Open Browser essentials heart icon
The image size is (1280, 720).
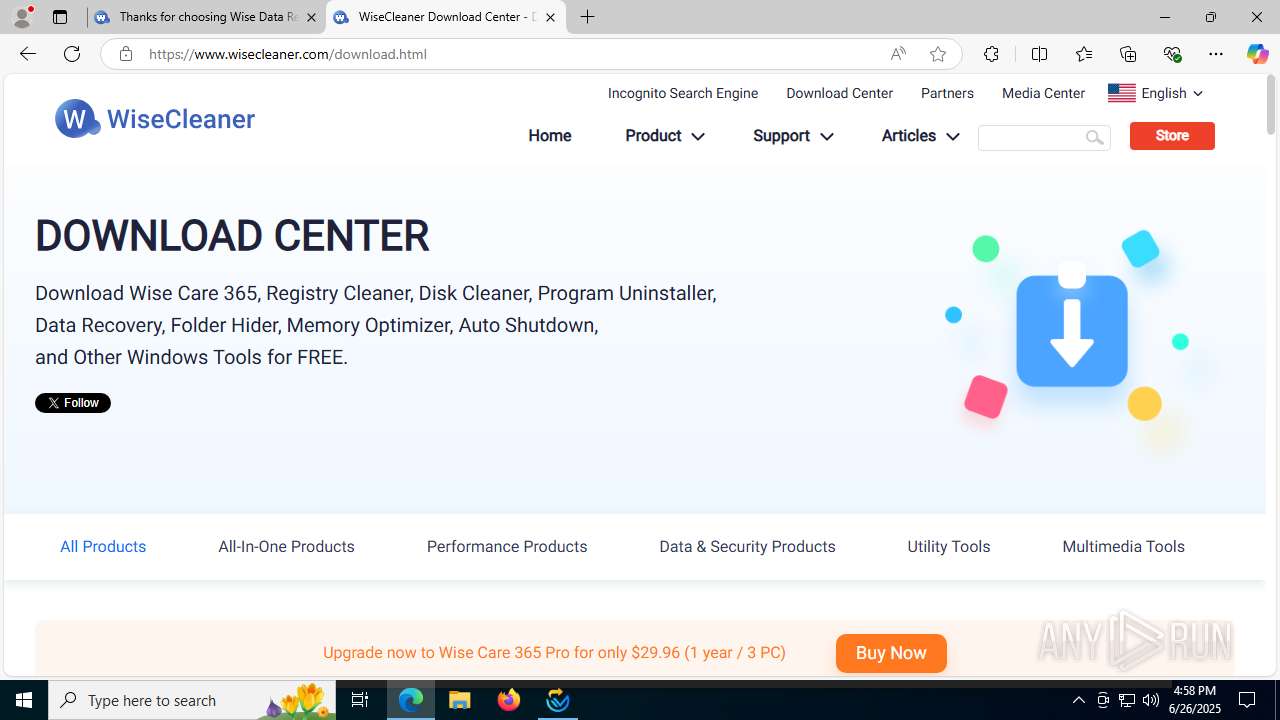click(x=1172, y=54)
